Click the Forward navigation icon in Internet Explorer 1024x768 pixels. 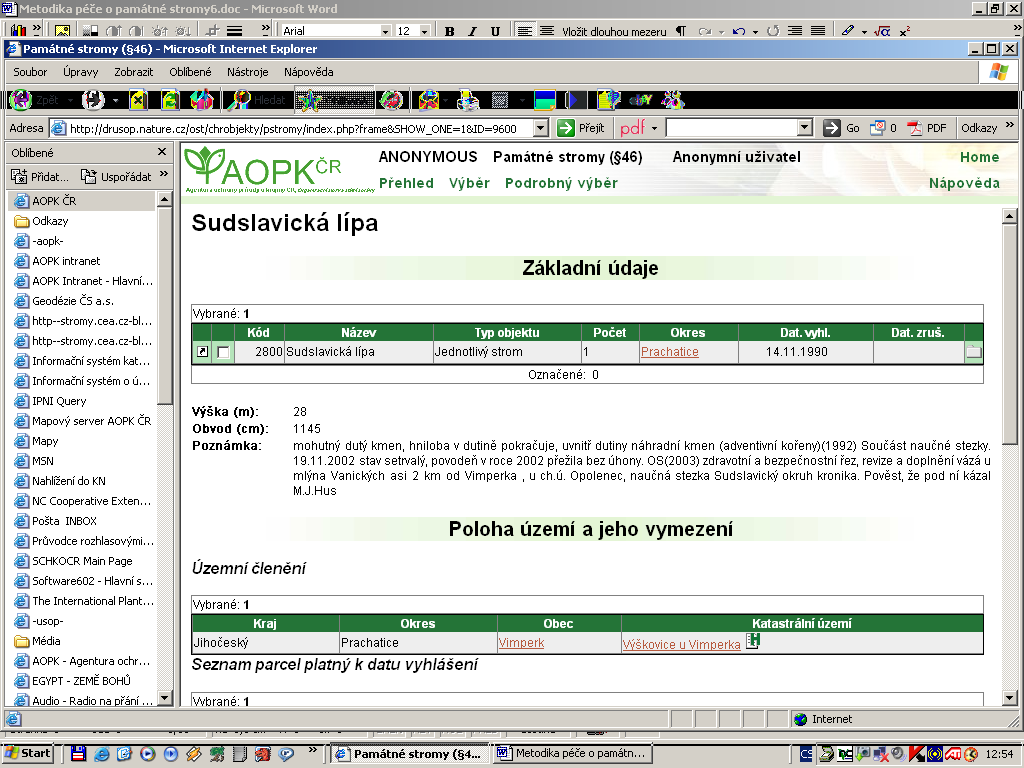(93, 100)
